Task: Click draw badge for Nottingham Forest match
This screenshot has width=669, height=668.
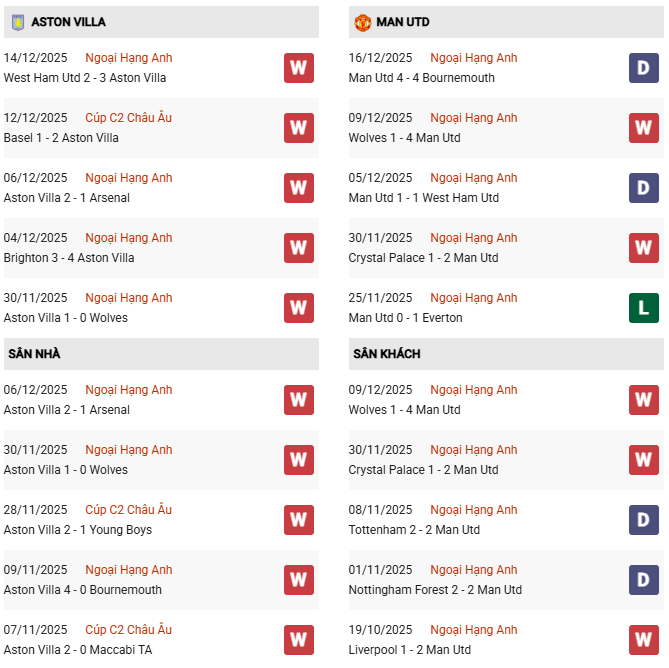Action: point(643,580)
